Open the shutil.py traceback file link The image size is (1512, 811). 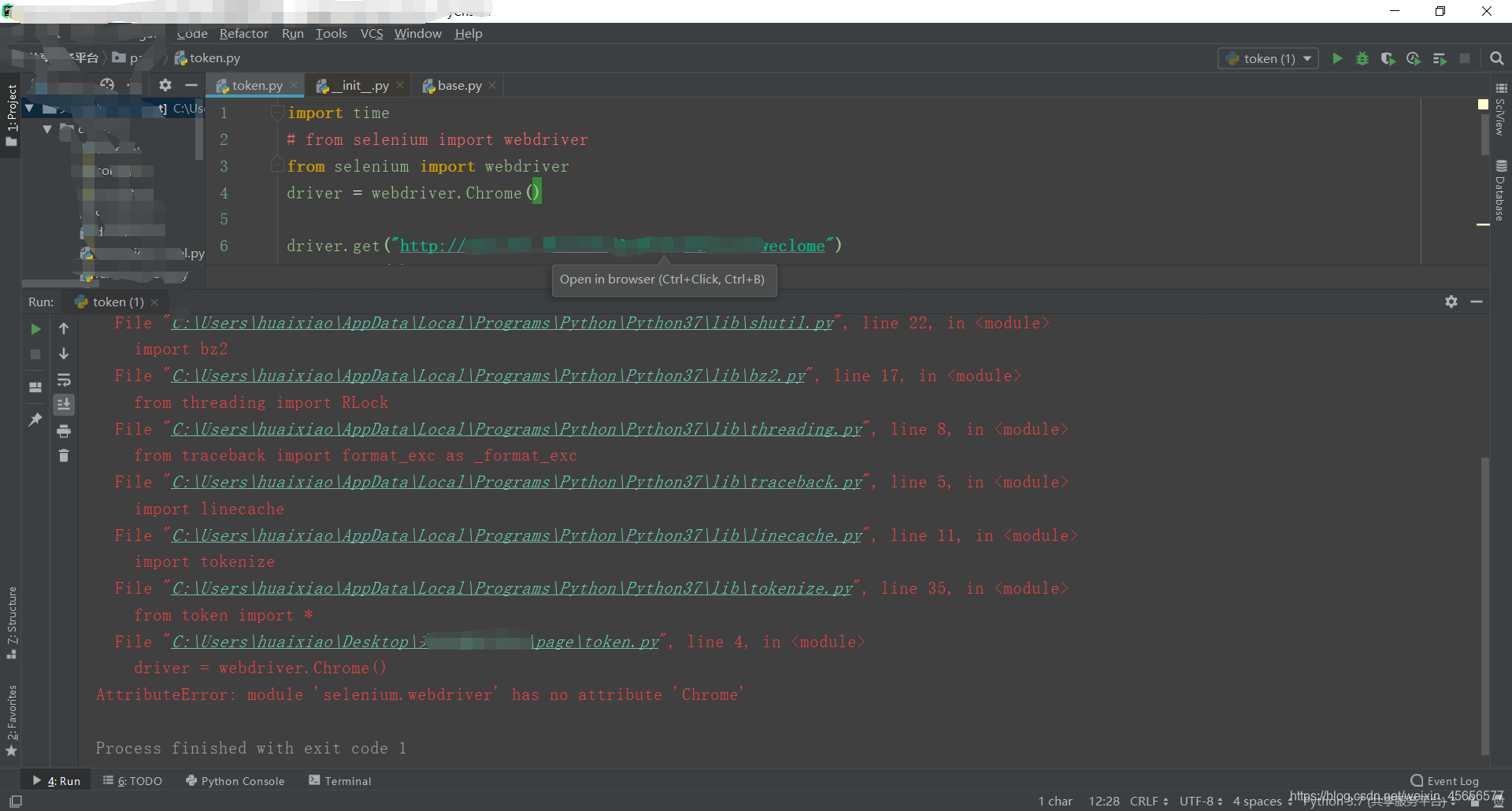(x=502, y=323)
